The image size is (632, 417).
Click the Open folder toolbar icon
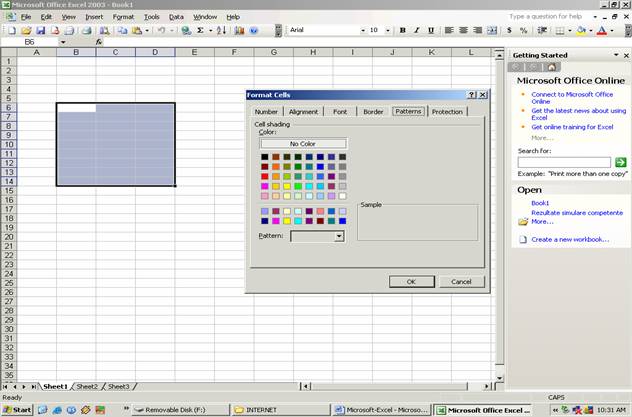[26, 30]
